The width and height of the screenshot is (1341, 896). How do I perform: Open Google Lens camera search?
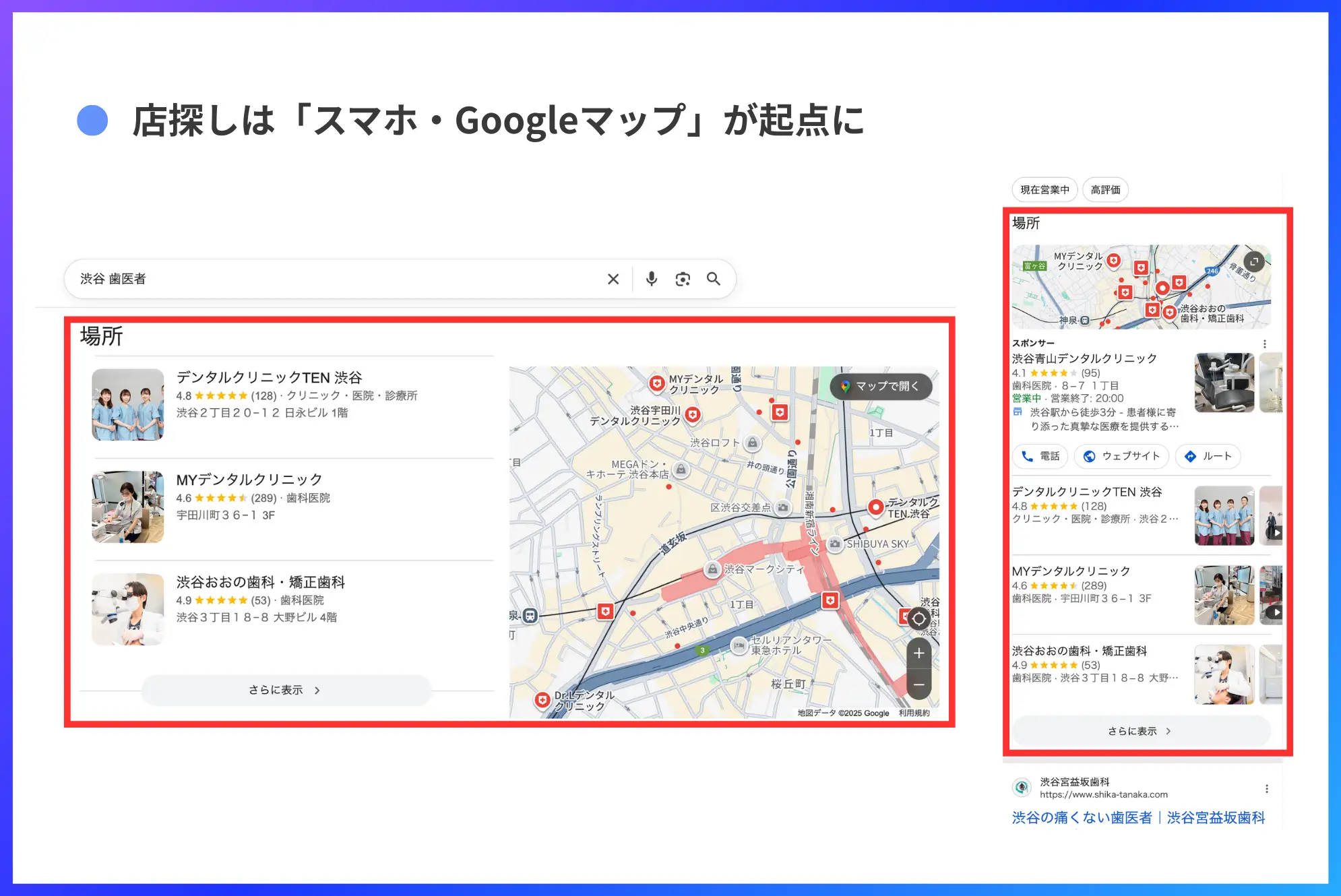pyautogui.click(x=683, y=278)
